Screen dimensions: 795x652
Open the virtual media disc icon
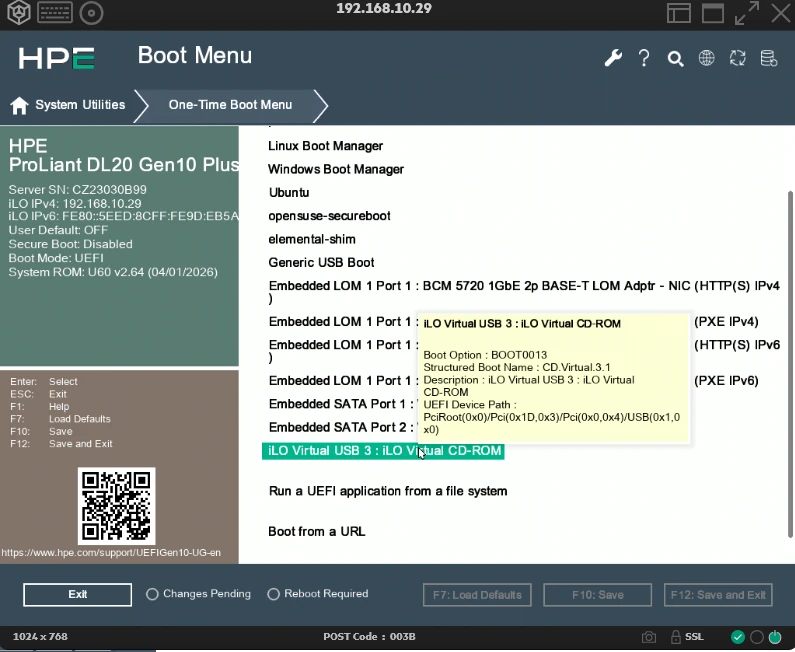coord(91,13)
